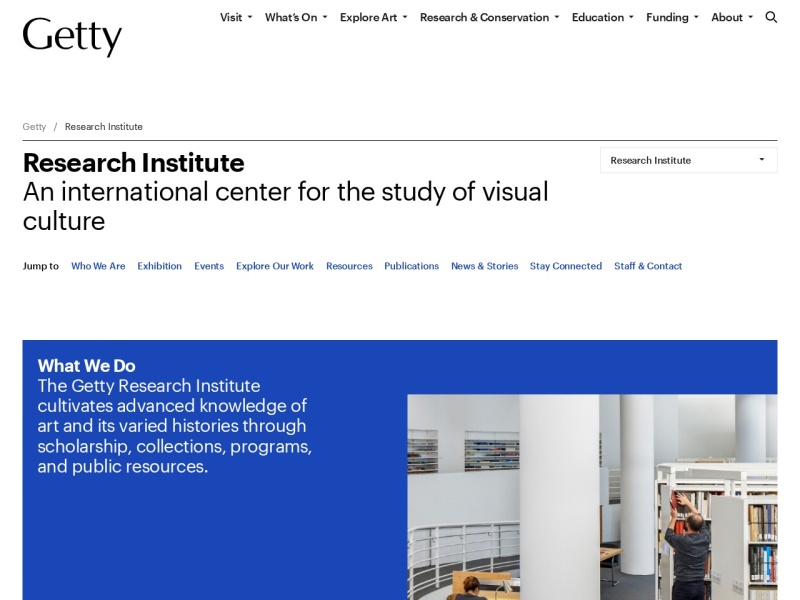
Task: Jump to Events section
Action: [209, 266]
